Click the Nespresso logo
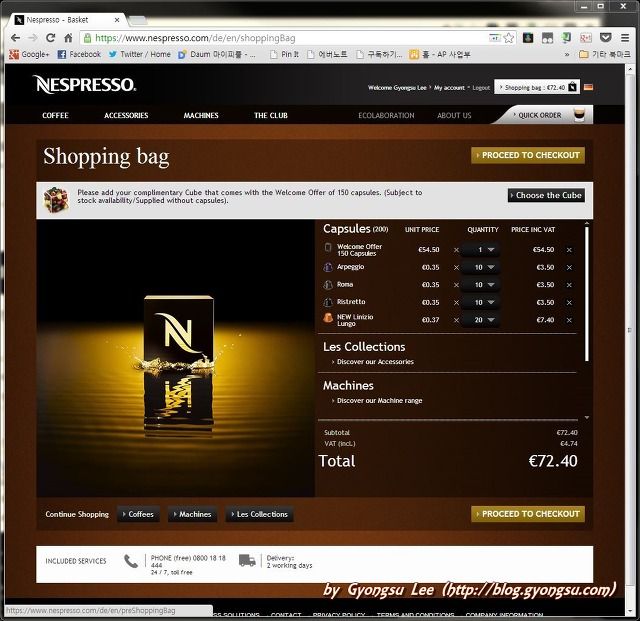This screenshot has width=640, height=621. click(84, 85)
